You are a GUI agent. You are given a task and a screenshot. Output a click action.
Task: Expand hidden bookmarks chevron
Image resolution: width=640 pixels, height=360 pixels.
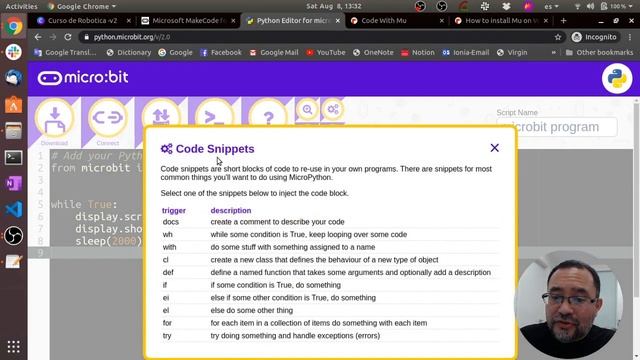(553, 52)
